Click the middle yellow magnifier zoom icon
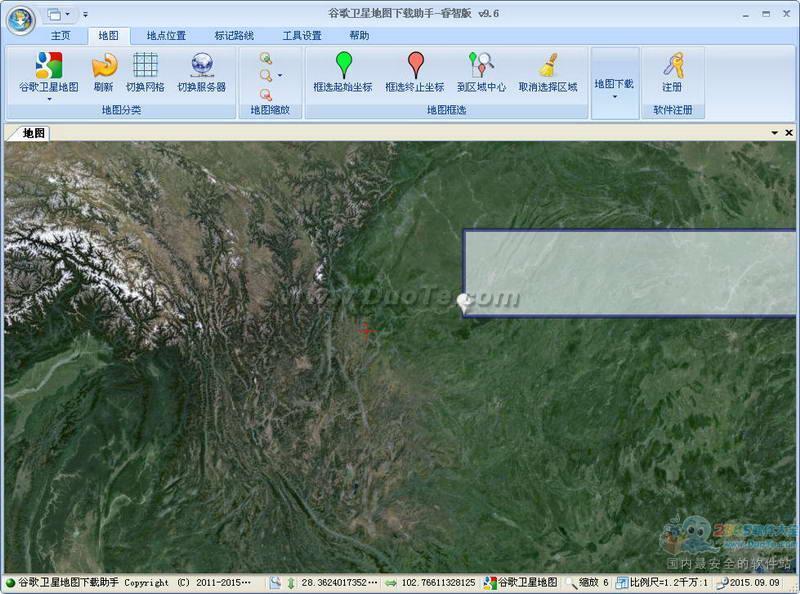 [266, 76]
